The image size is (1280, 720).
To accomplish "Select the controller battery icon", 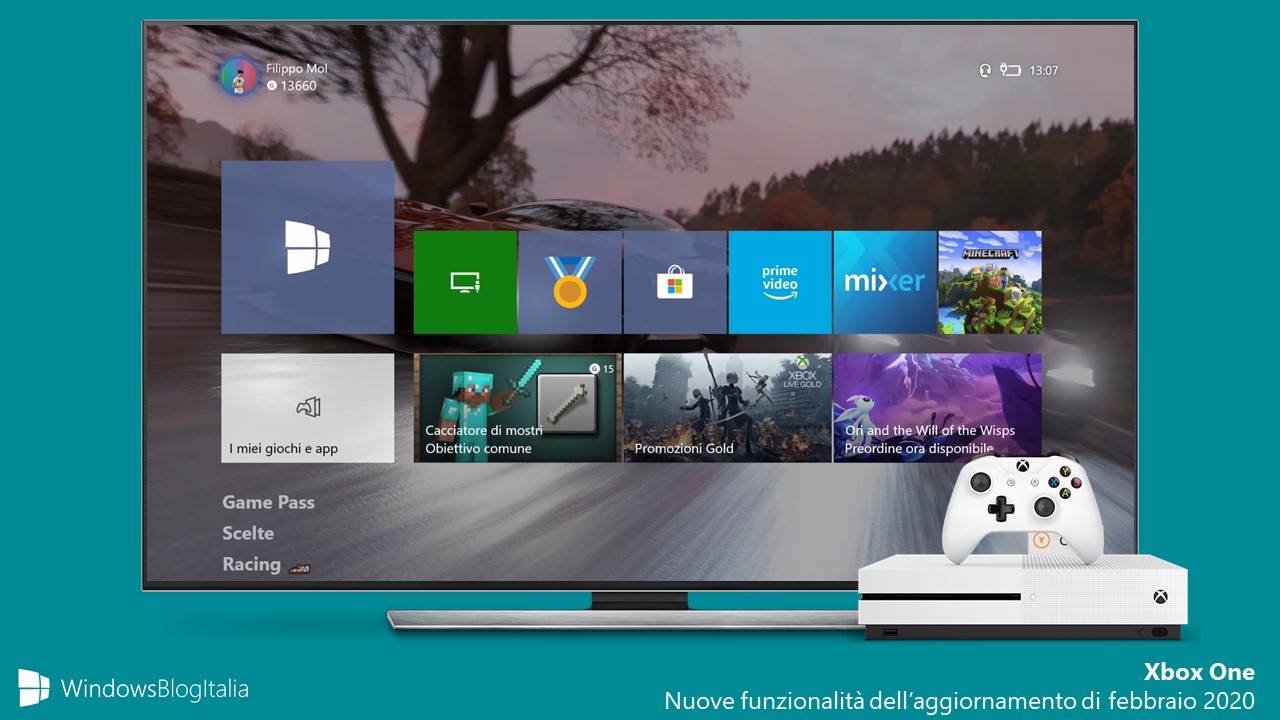I will 1010,70.
